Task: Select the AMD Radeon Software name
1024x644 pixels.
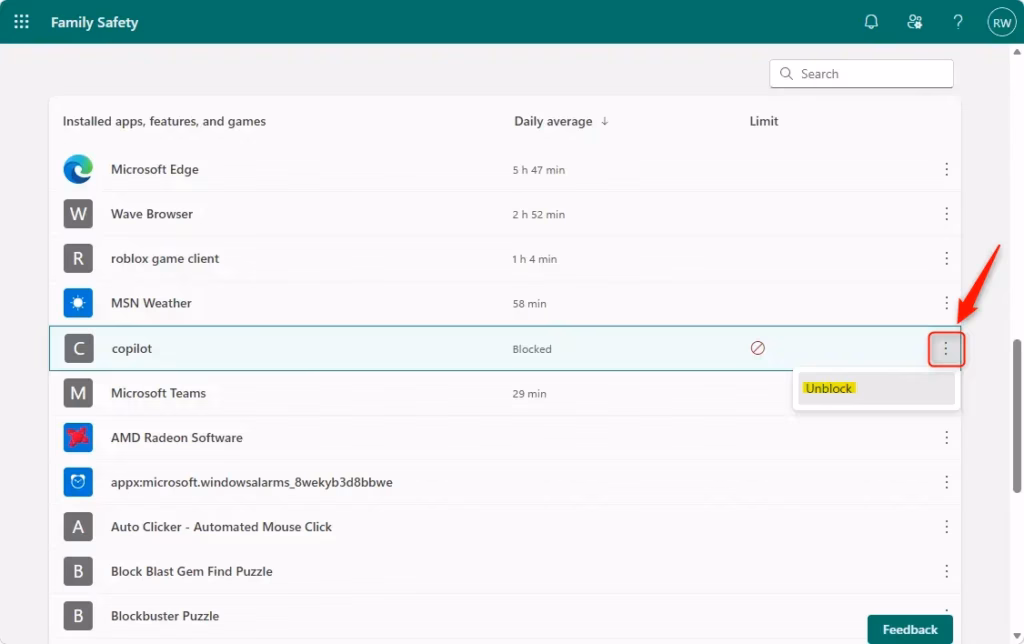Action: tap(176, 438)
